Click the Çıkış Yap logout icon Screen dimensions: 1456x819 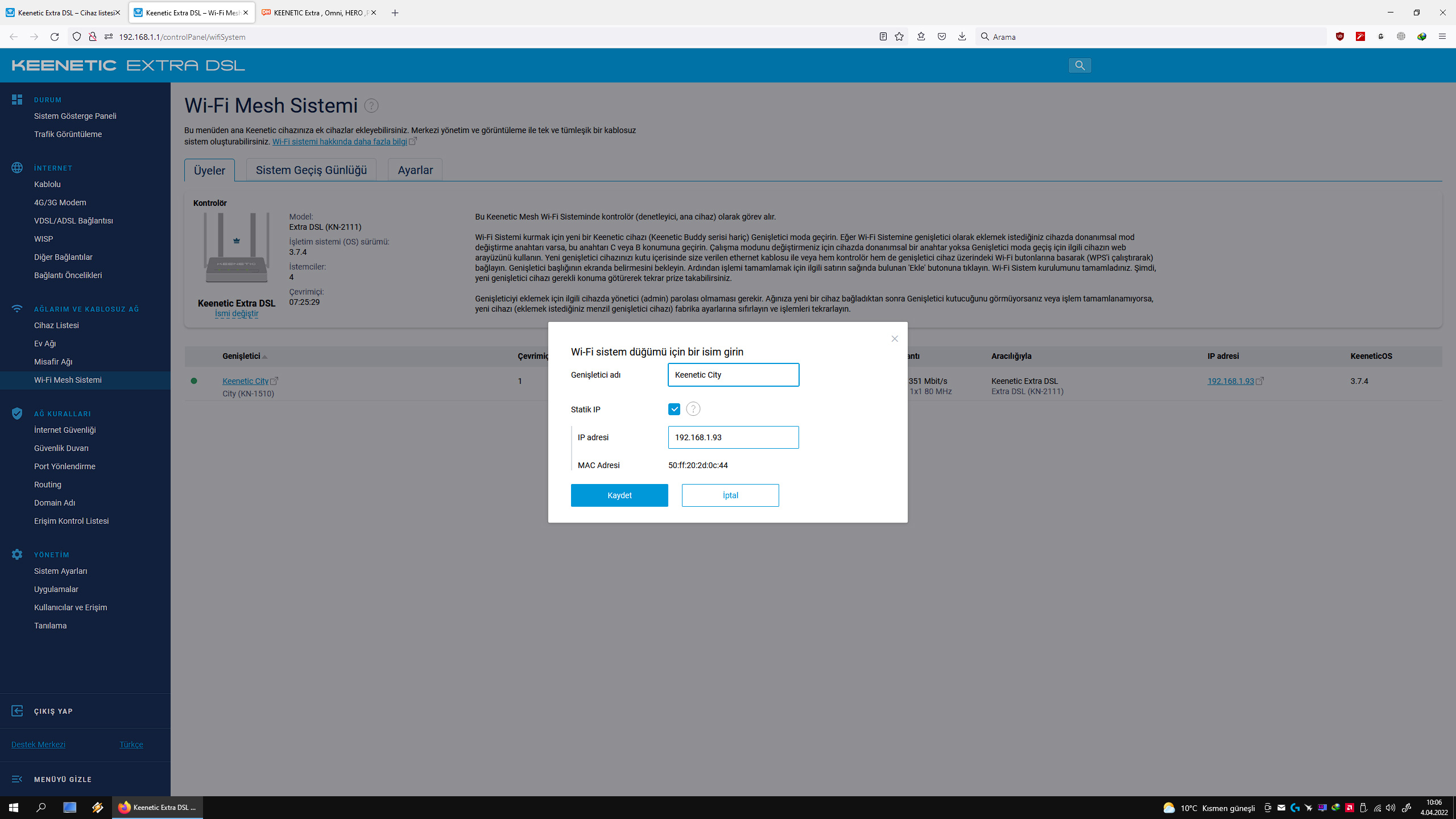[x=17, y=711]
